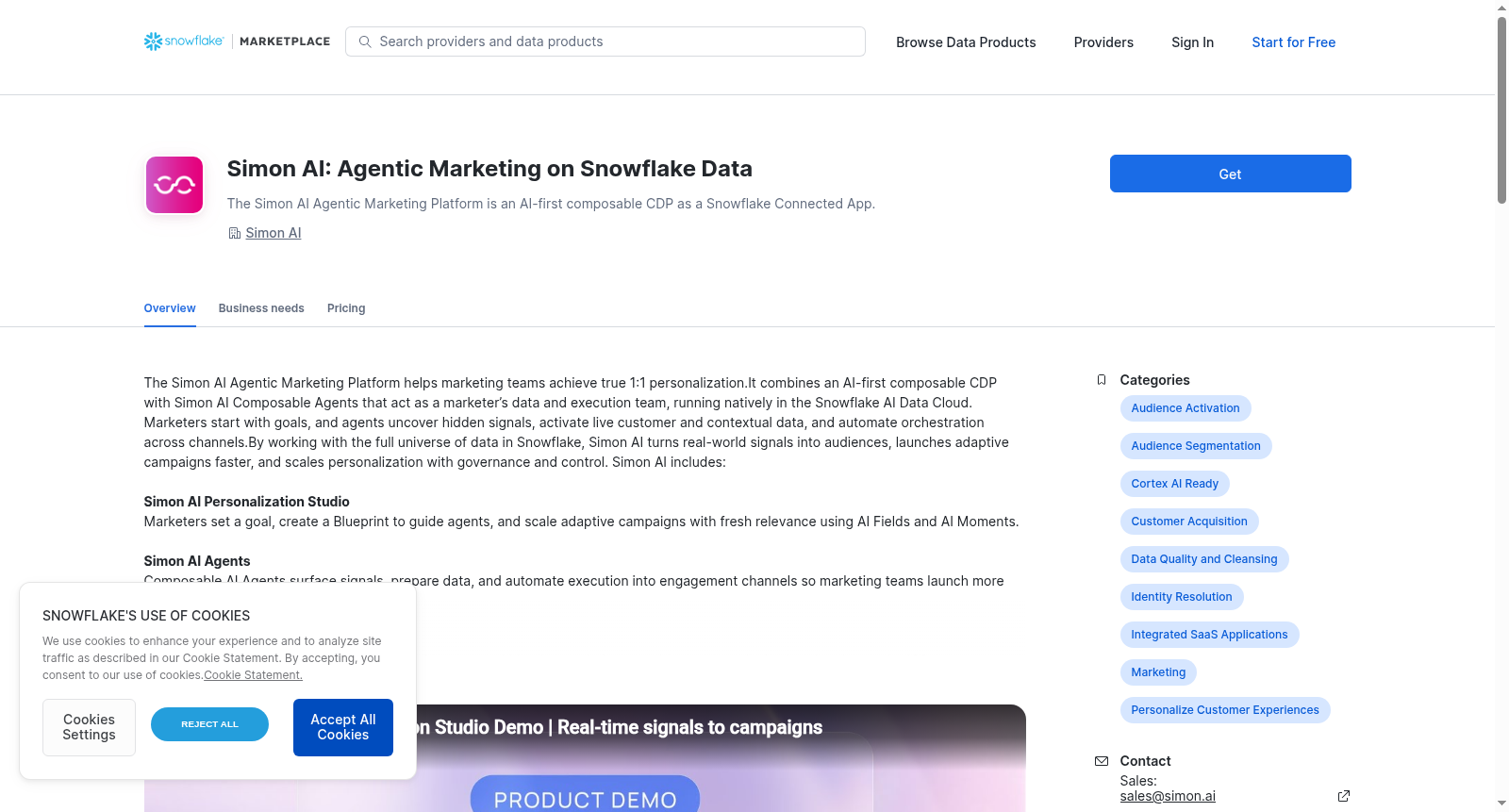Click the "Categories" sidebar heading
1509x812 pixels.
point(1154,380)
